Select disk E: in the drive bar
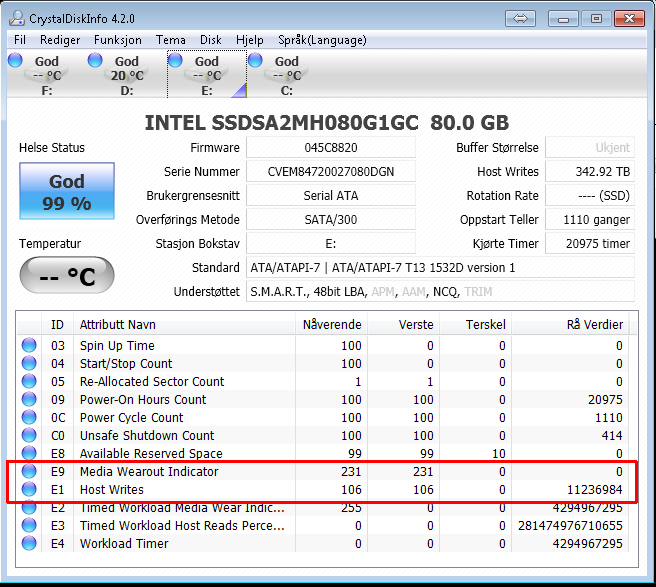 [207, 74]
